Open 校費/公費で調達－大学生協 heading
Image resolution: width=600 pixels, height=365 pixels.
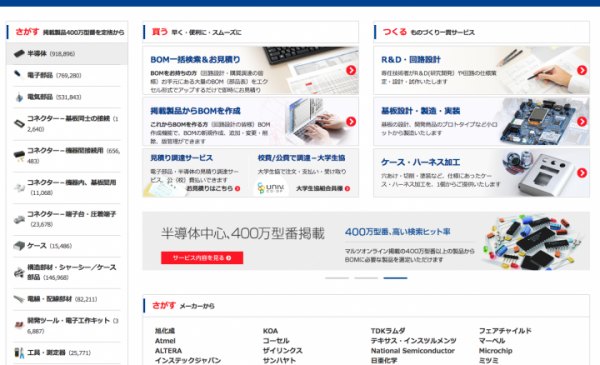301,158
